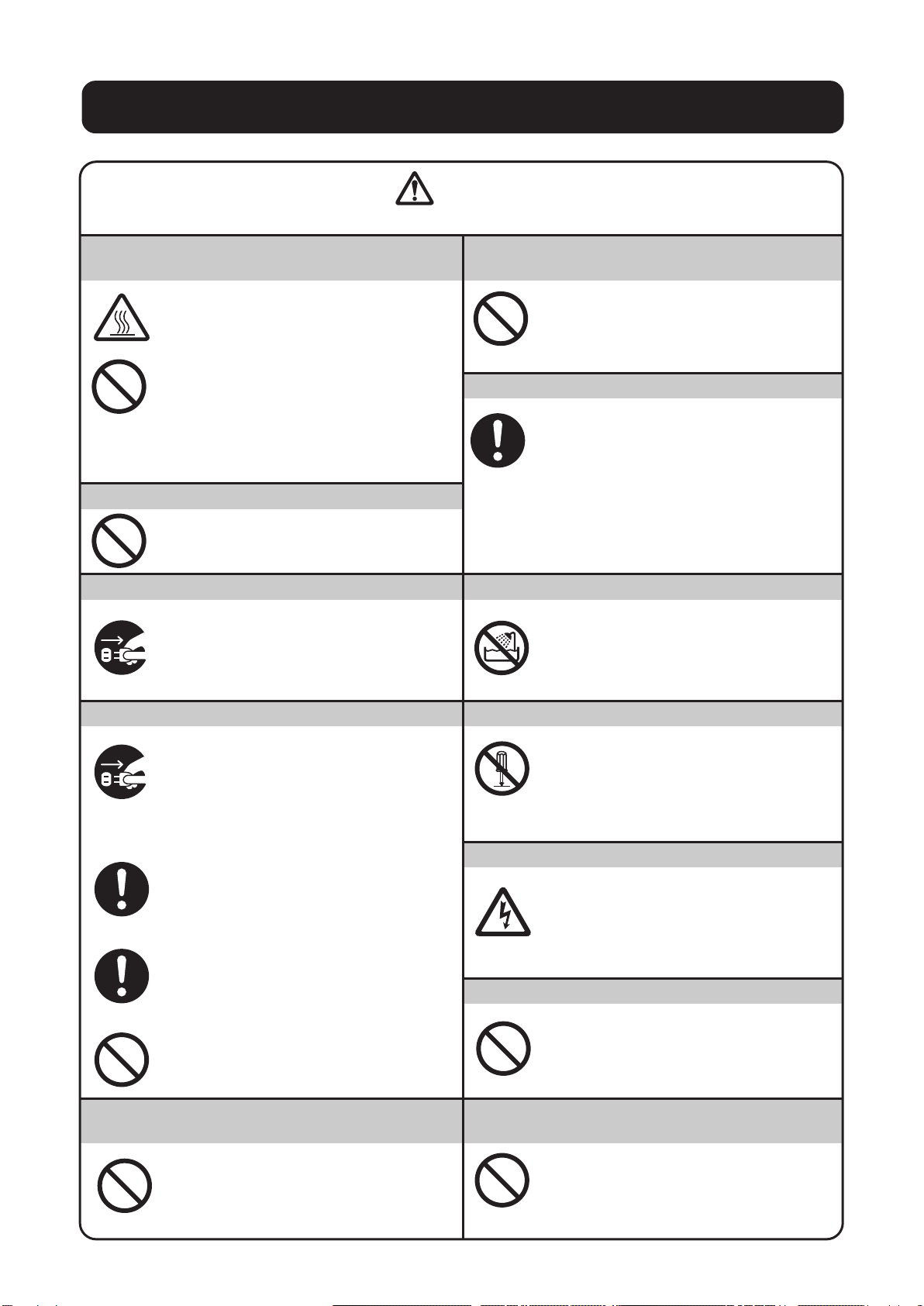Click the prohibition circle under the hot surface icon
This screenshot has width=924, height=1306.
tap(119, 386)
